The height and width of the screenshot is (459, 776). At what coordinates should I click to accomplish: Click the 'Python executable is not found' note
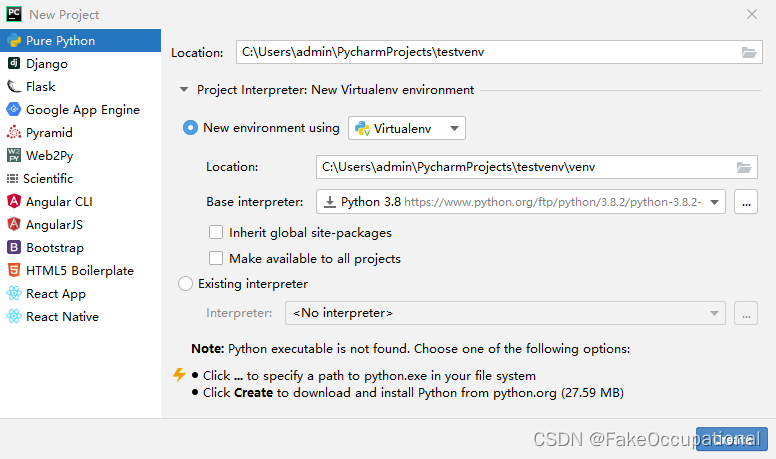(x=410, y=349)
